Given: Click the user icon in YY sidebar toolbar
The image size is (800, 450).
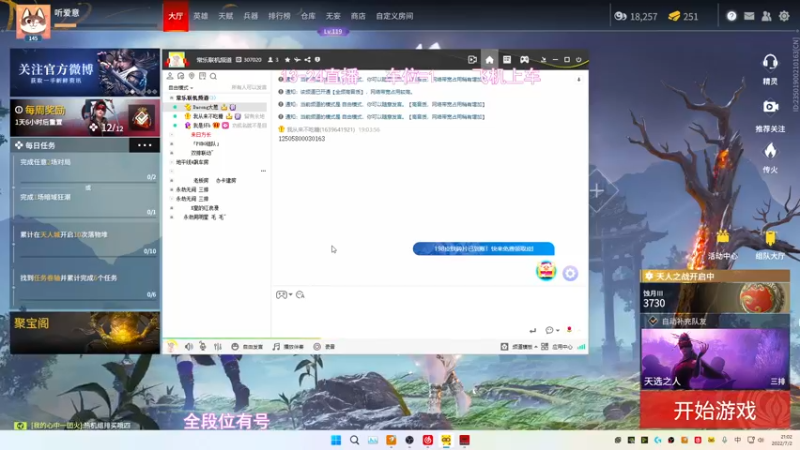Looking at the screenshot, I should (170, 76).
